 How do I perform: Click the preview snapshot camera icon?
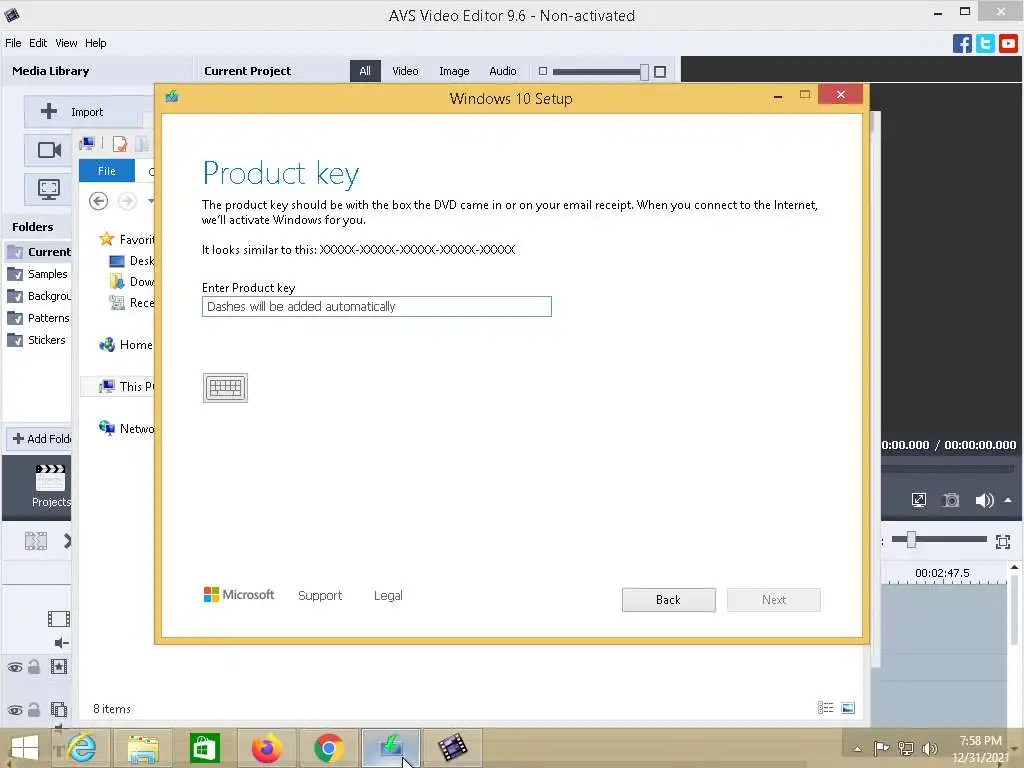click(x=951, y=501)
